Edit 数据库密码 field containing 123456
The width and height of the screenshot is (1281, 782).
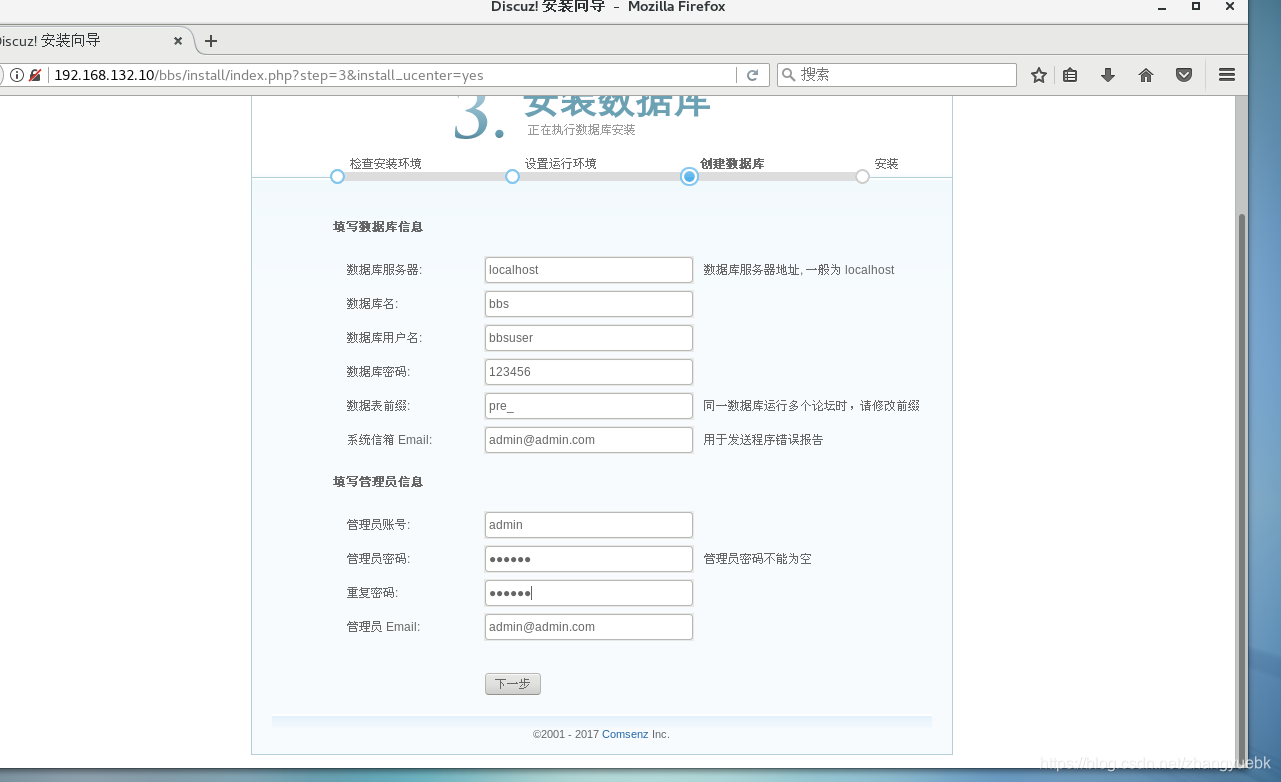click(589, 372)
